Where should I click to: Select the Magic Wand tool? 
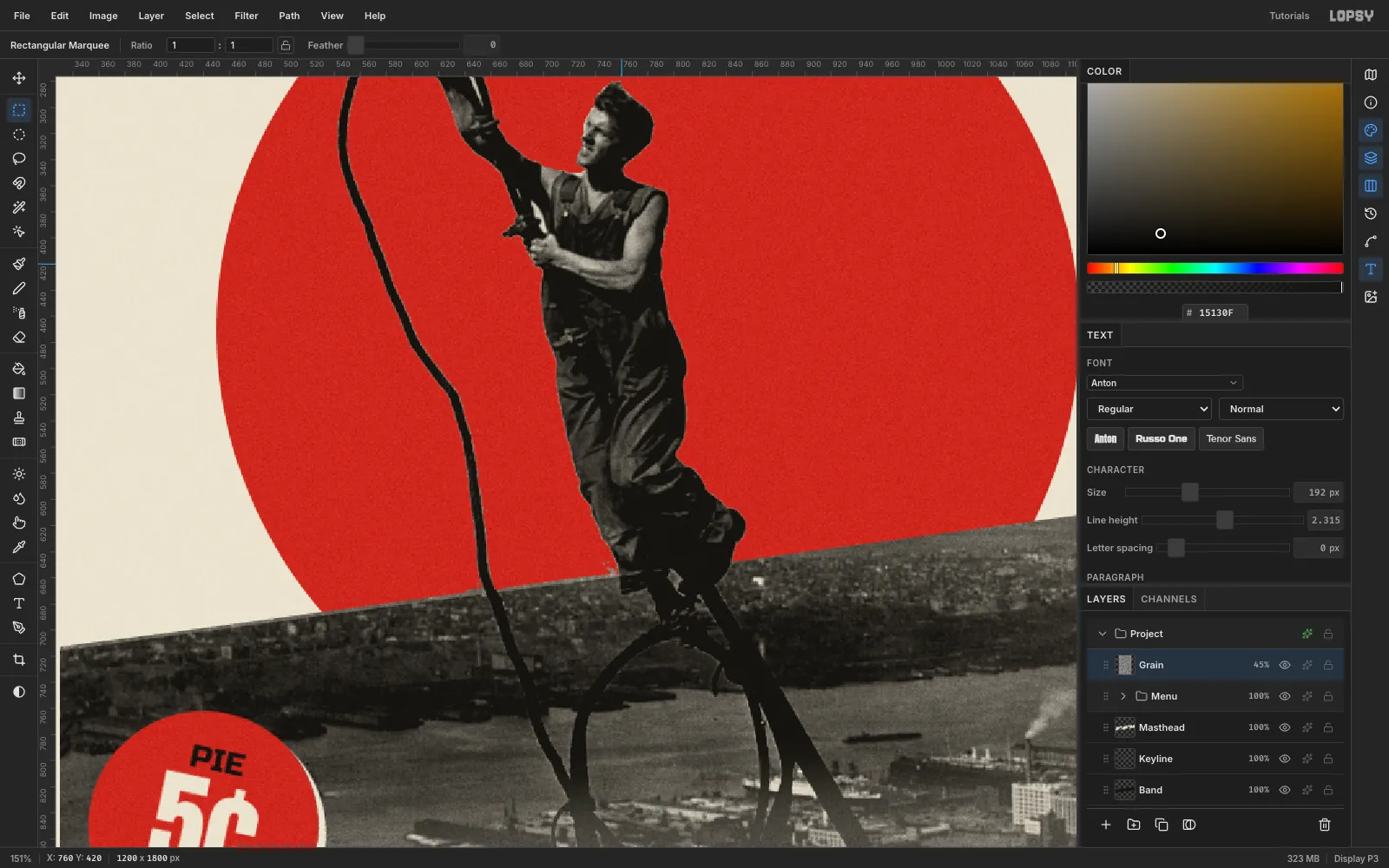(19, 207)
